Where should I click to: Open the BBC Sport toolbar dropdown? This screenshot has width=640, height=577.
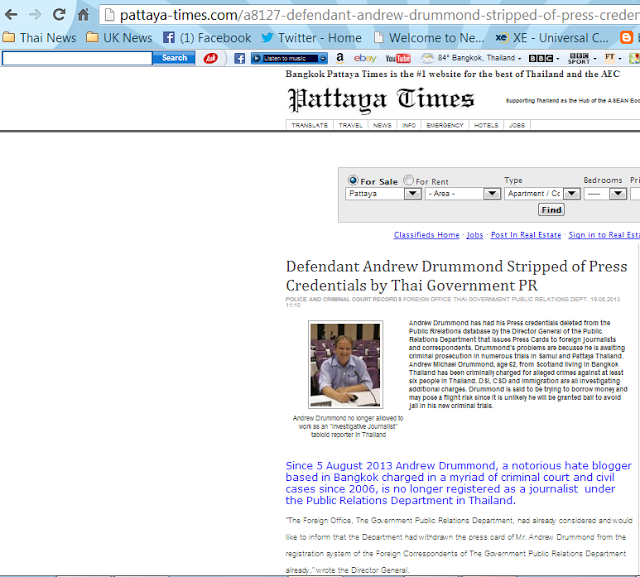582,58
